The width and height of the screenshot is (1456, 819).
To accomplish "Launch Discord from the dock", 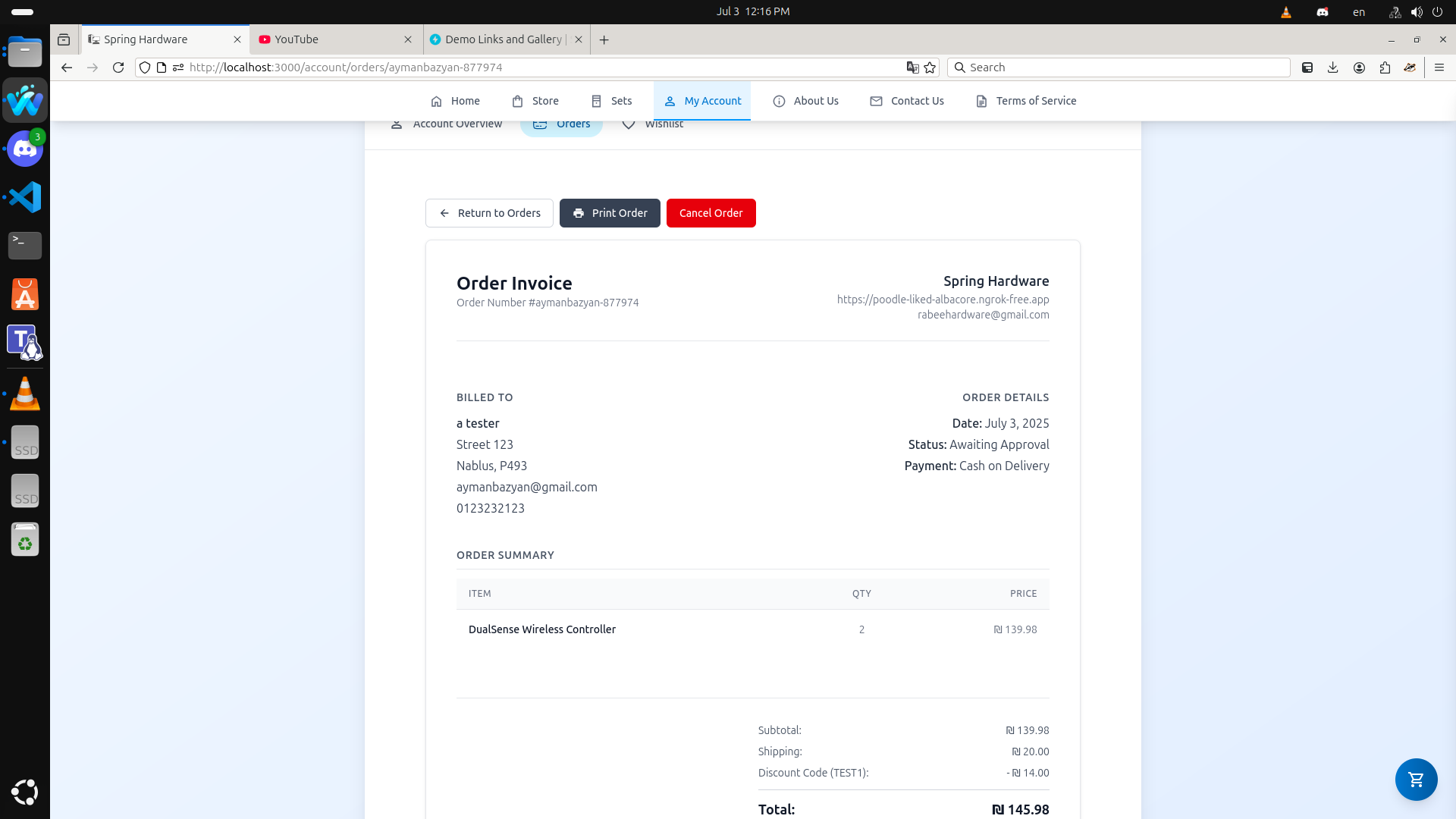I will point(25,149).
